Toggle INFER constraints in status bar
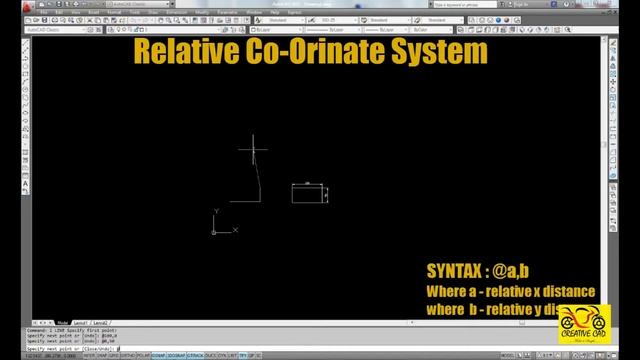Image resolution: width=640 pixels, height=360 pixels. click(89, 356)
